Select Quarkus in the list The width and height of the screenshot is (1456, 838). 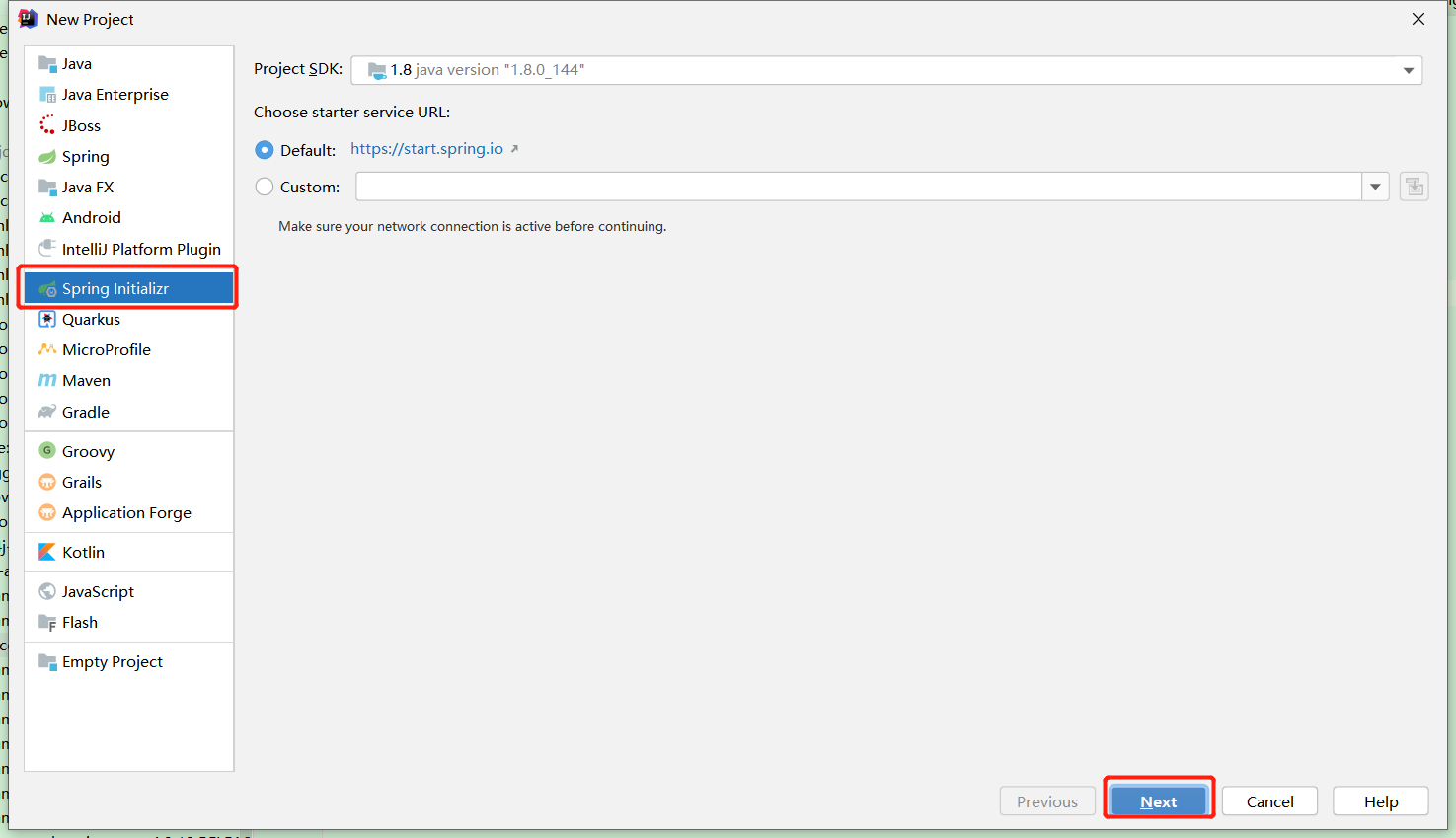129,319
